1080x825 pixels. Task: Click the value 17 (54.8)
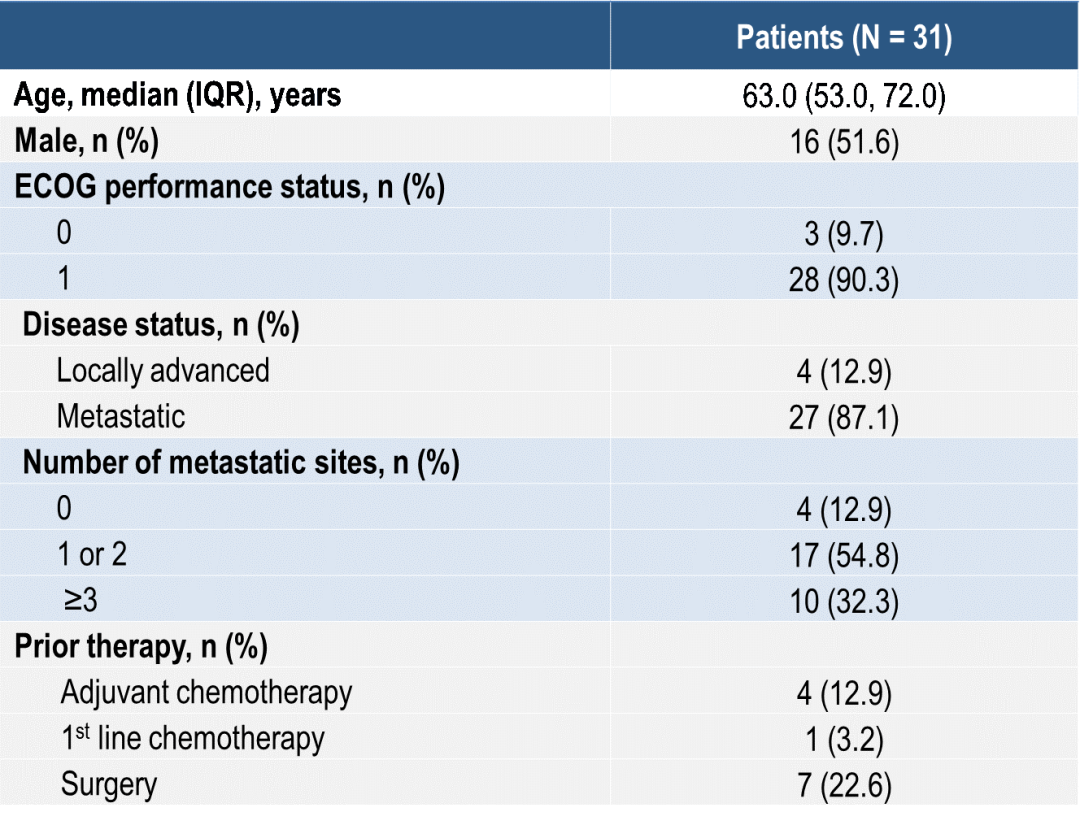point(844,555)
